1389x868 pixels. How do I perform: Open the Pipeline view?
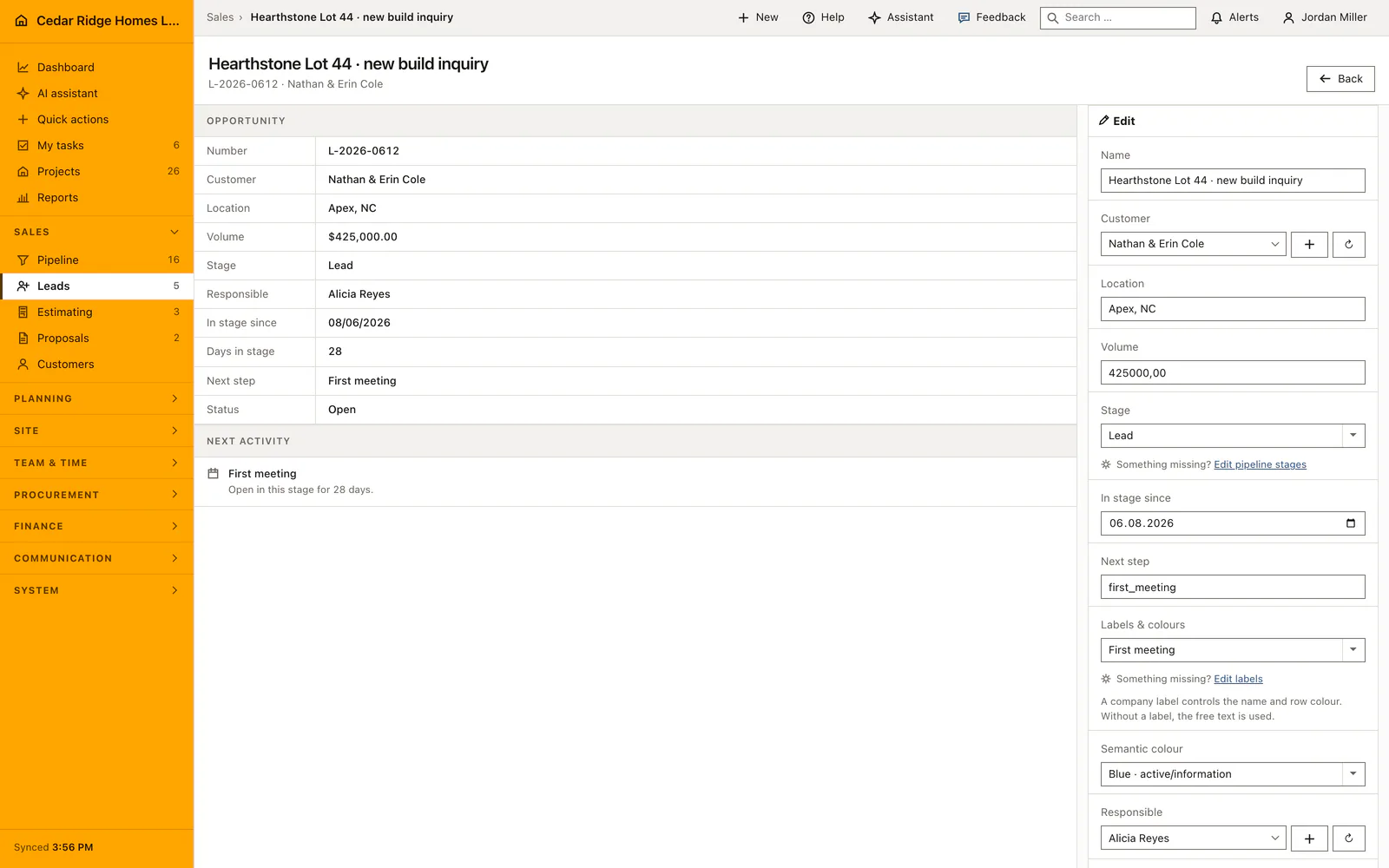pyautogui.click(x=96, y=260)
